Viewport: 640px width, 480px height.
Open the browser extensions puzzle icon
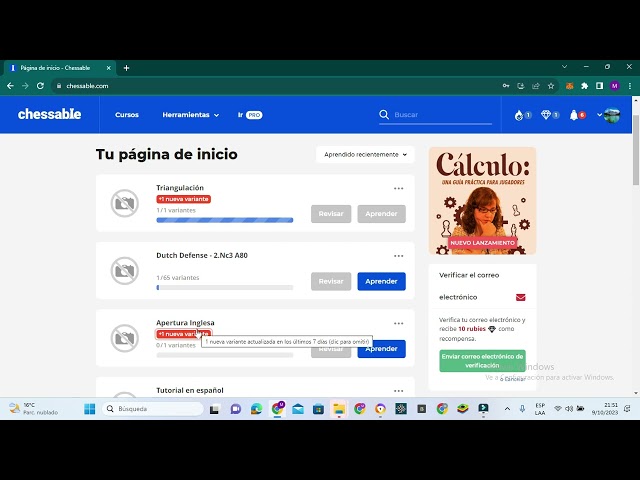584,86
